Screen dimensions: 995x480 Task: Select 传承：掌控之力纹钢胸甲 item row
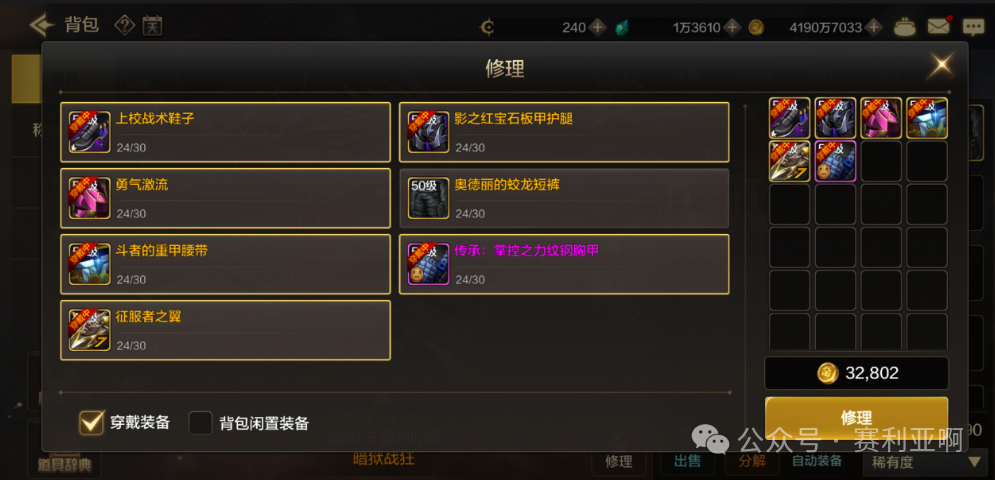564,264
